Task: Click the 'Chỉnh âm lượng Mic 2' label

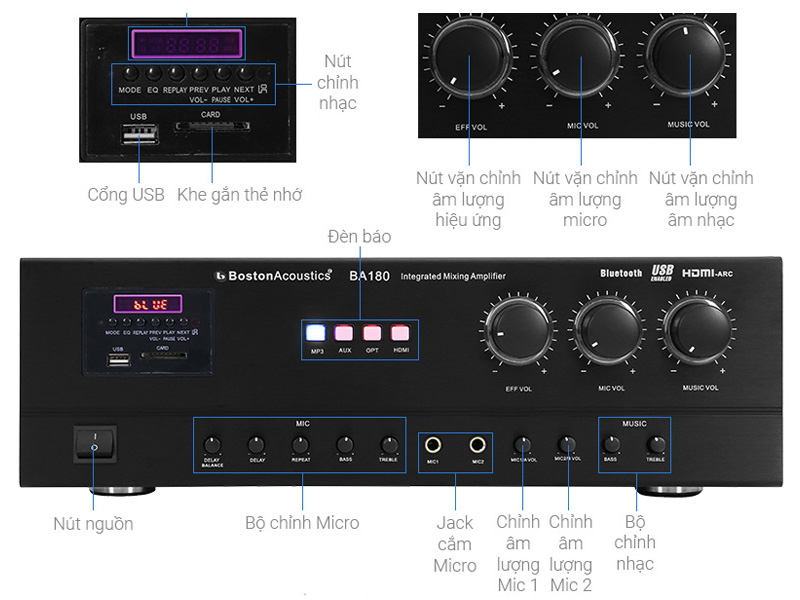Action: (570, 554)
